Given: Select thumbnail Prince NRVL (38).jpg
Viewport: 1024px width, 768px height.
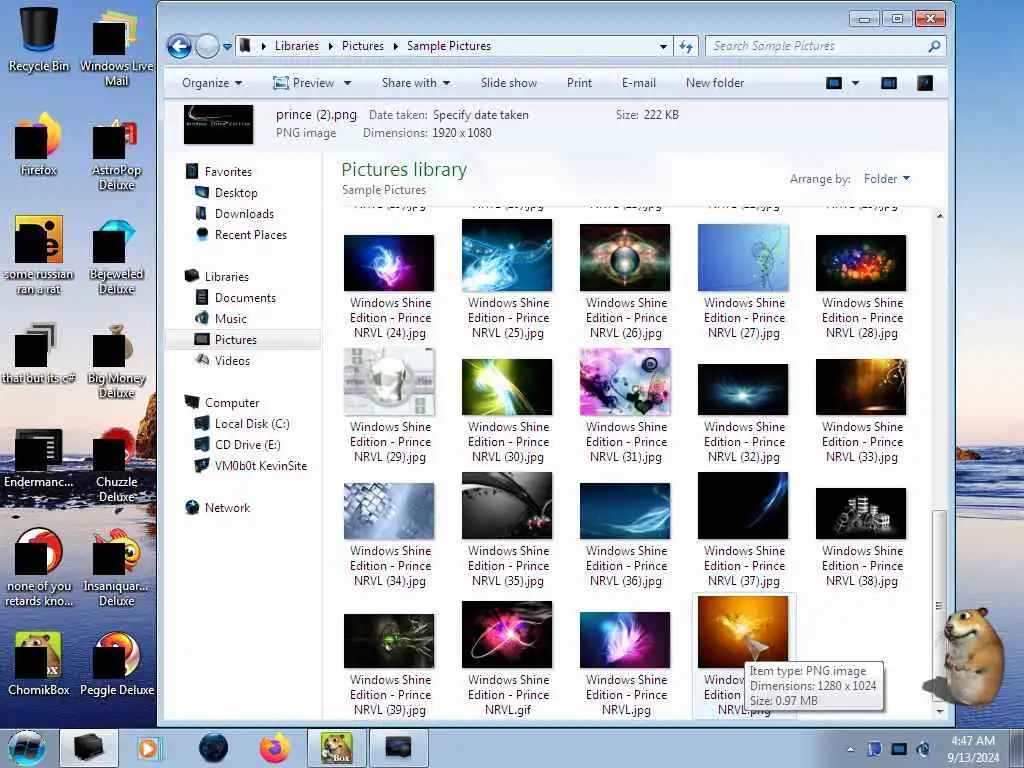Looking at the screenshot, I should [861, 513].
